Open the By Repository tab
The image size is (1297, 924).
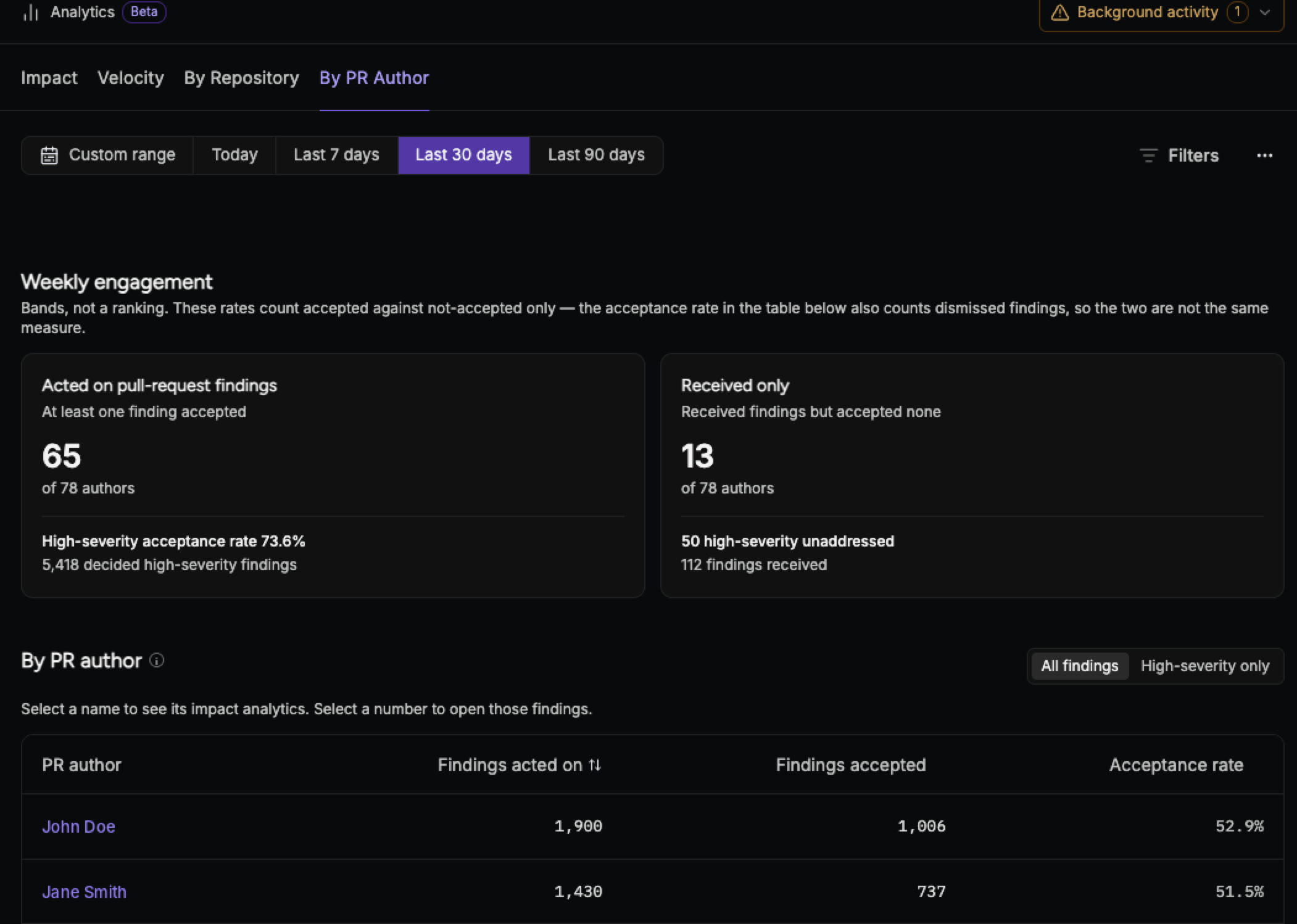pyautogui.click(x=241, y=78)
